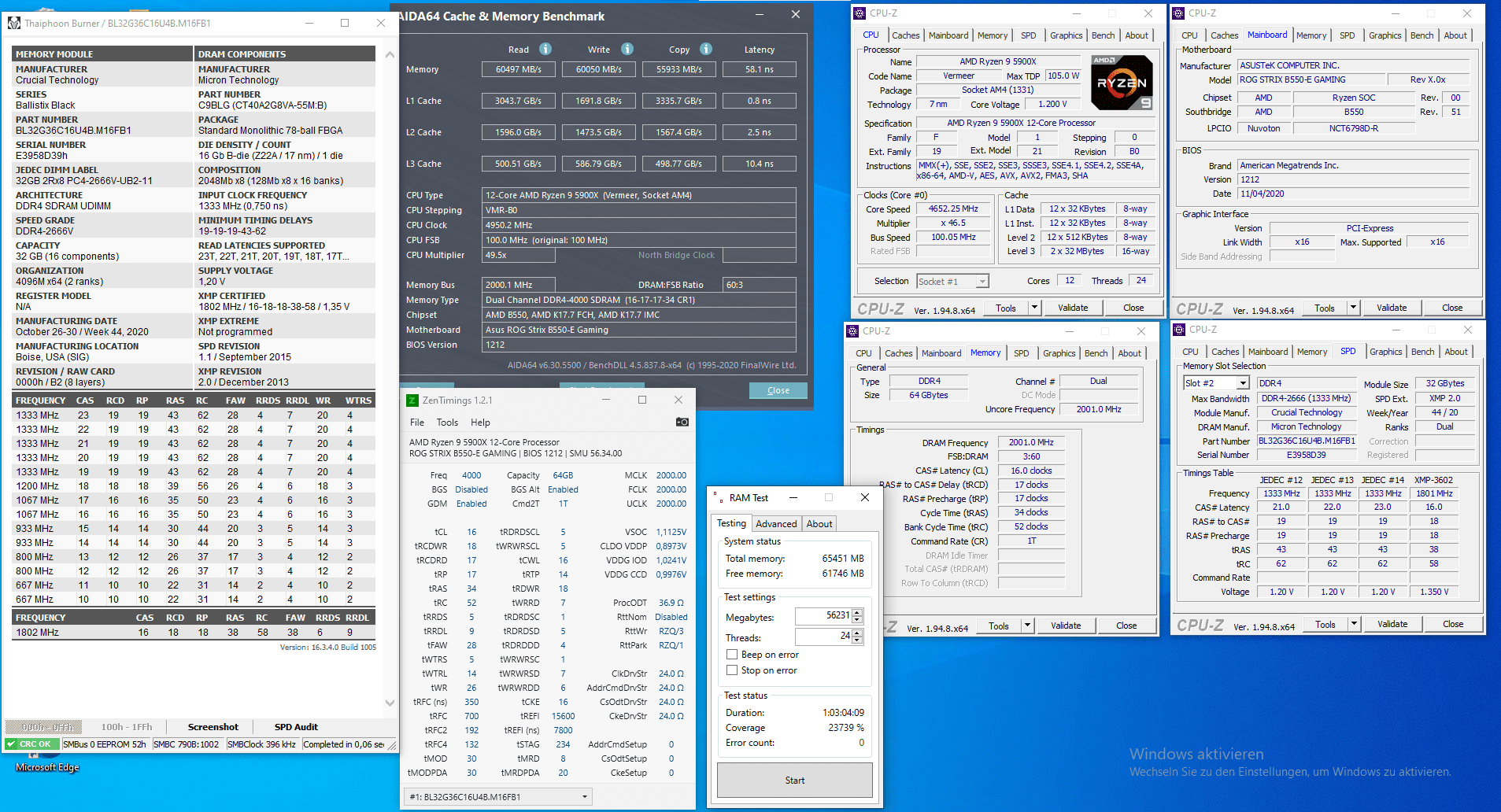Click the AMD Ryzen 9 logo in CPU-Z
This screenshot has height=812, width=1501.
click(x=1122, y=83)
